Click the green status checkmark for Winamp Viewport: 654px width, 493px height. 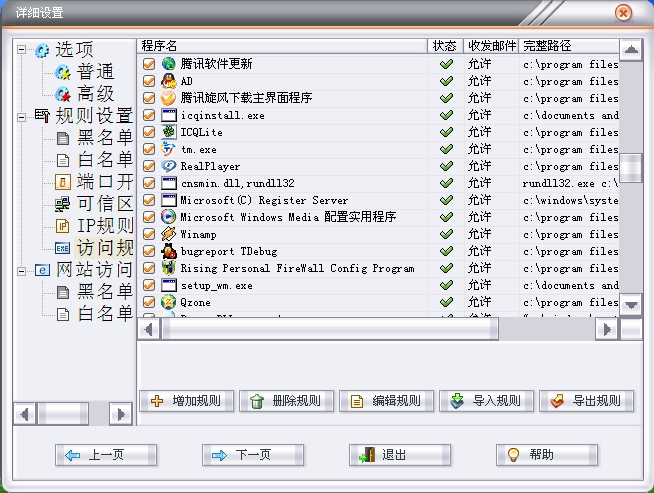click(446, 234)
